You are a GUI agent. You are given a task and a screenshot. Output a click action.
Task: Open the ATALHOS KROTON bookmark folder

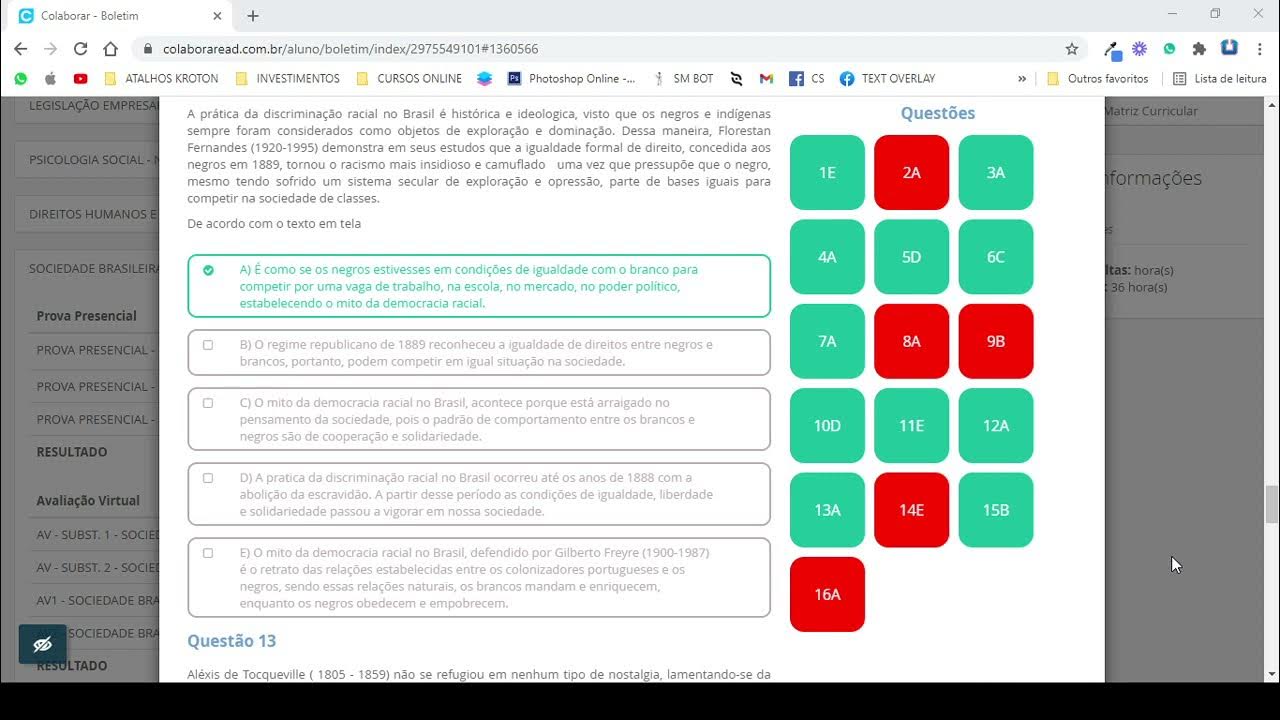coord(161,78)
